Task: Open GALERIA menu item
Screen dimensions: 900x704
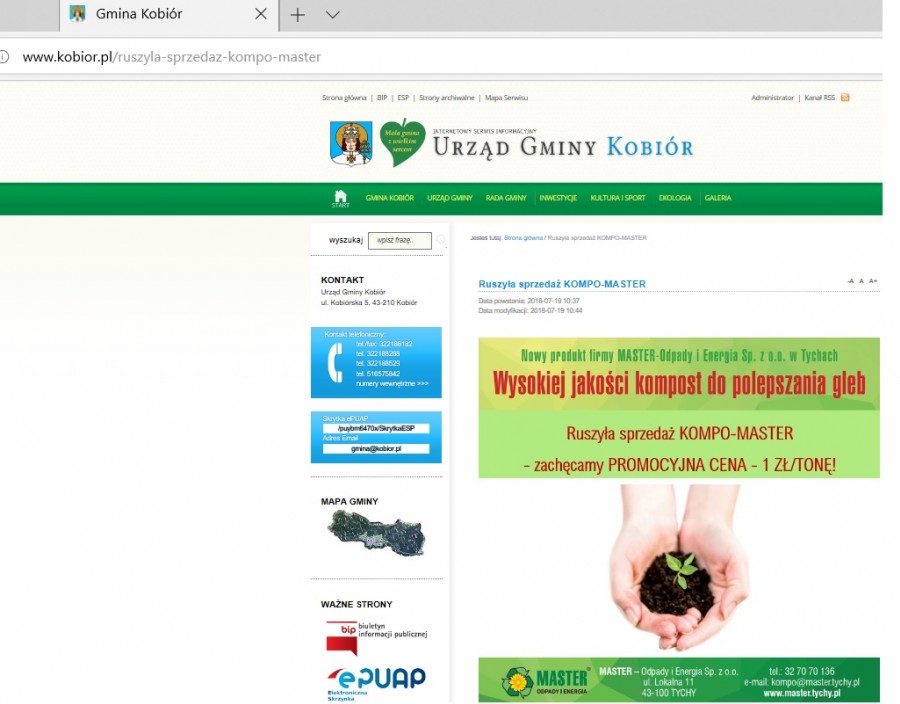Action: tap(717, 198)
